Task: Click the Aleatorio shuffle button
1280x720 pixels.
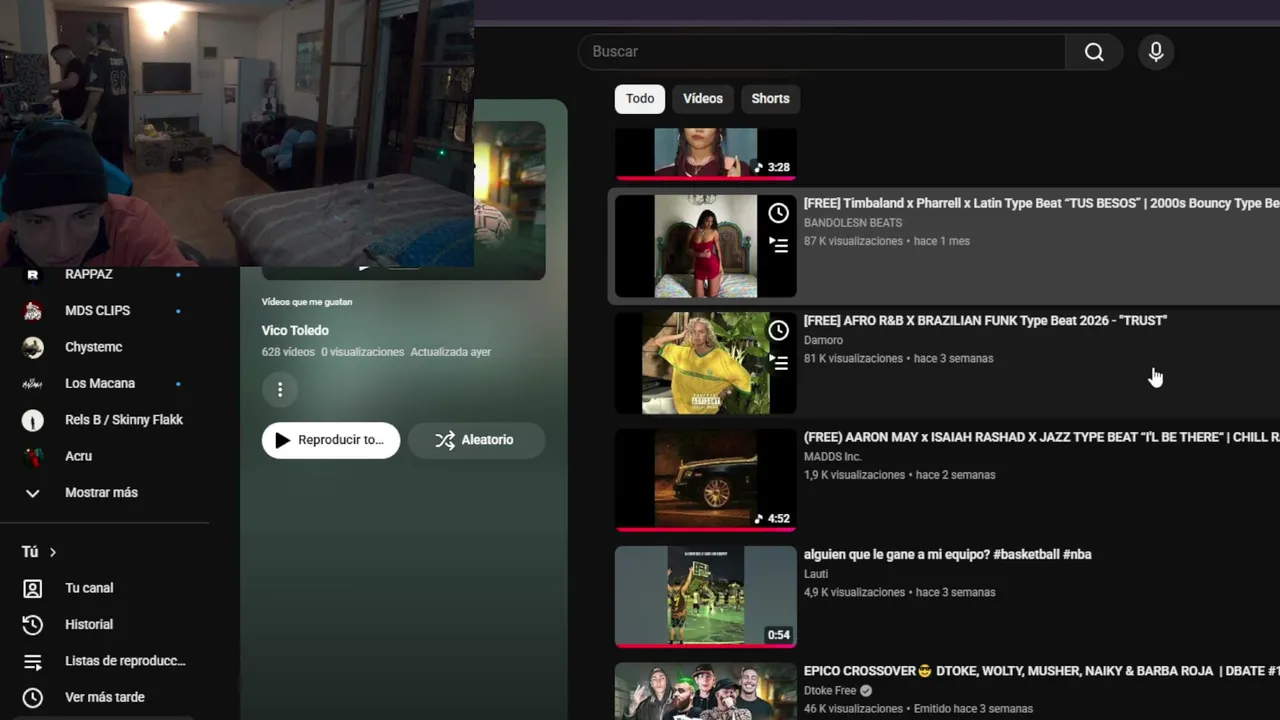Action: tap(476, 440)
